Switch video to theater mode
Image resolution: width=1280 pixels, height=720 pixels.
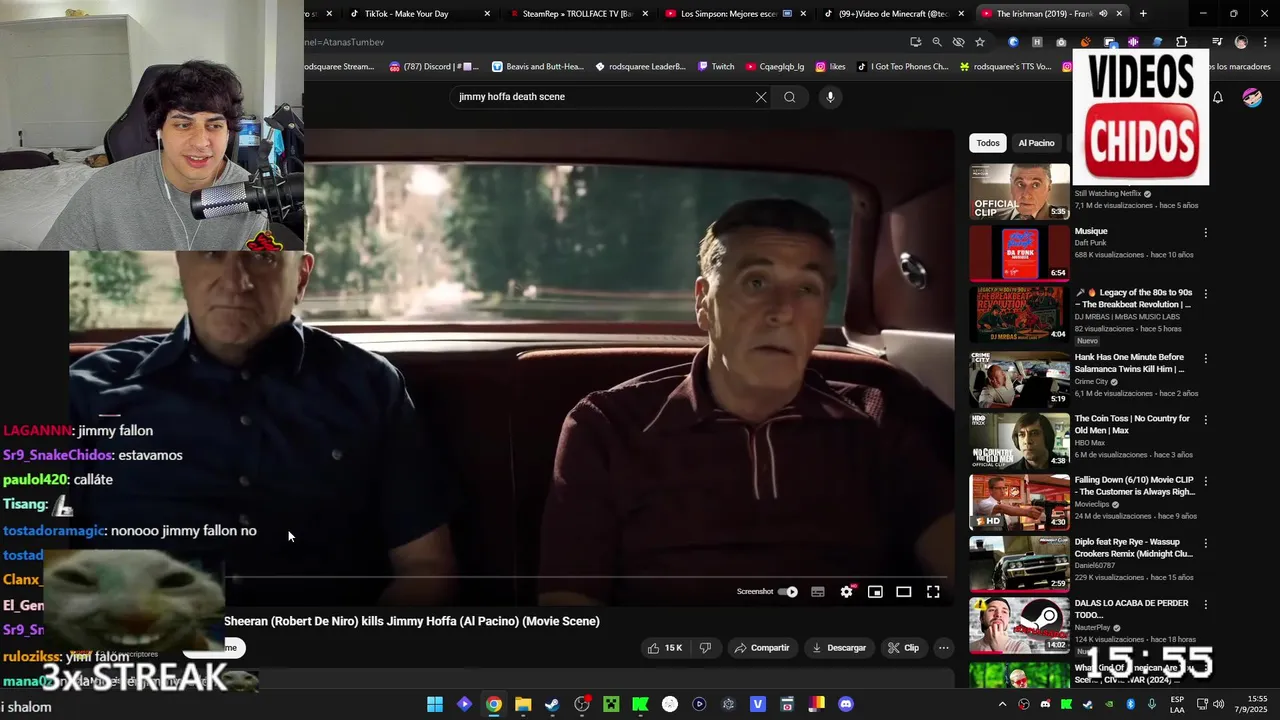904,592
